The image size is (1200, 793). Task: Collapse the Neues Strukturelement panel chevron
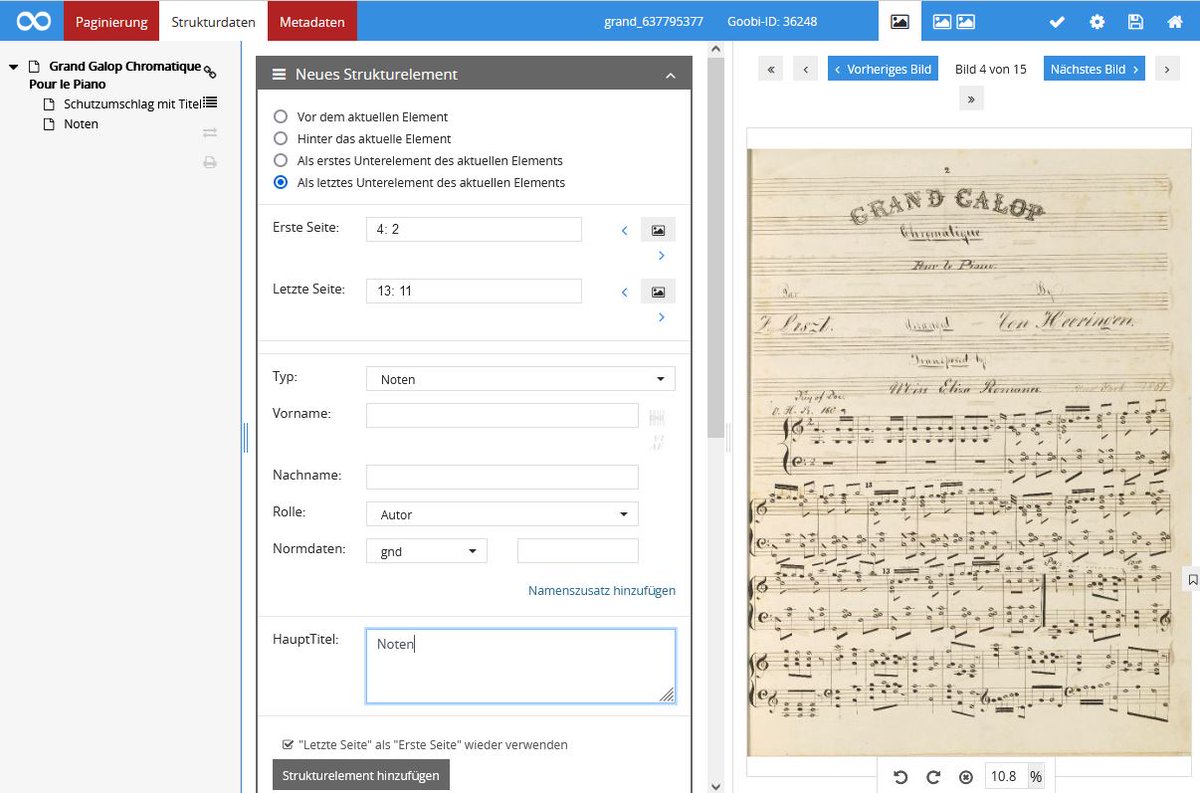(671, 76)
